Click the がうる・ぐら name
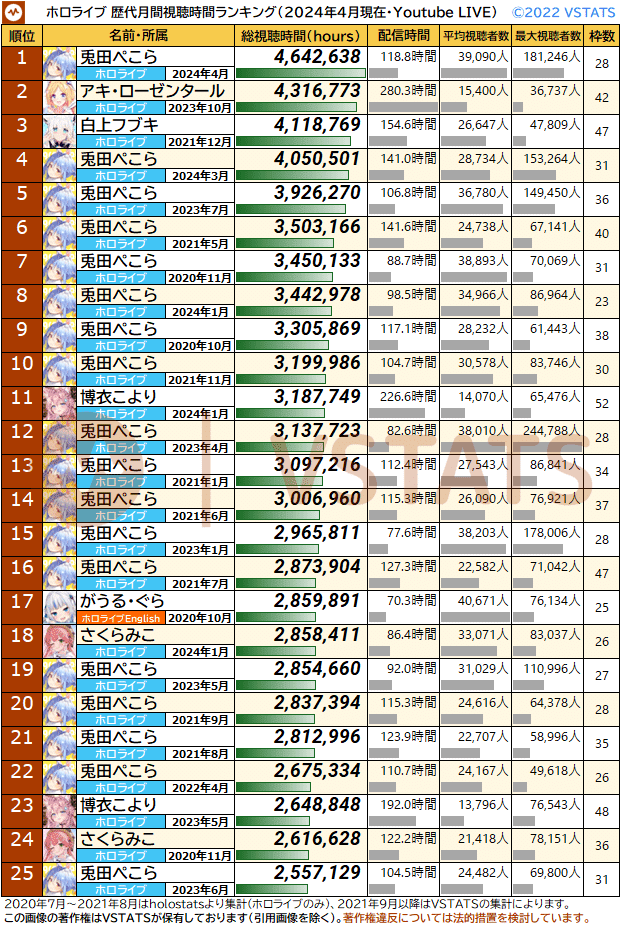Screen dimensions: 620x925 click(x=122, y=601)
